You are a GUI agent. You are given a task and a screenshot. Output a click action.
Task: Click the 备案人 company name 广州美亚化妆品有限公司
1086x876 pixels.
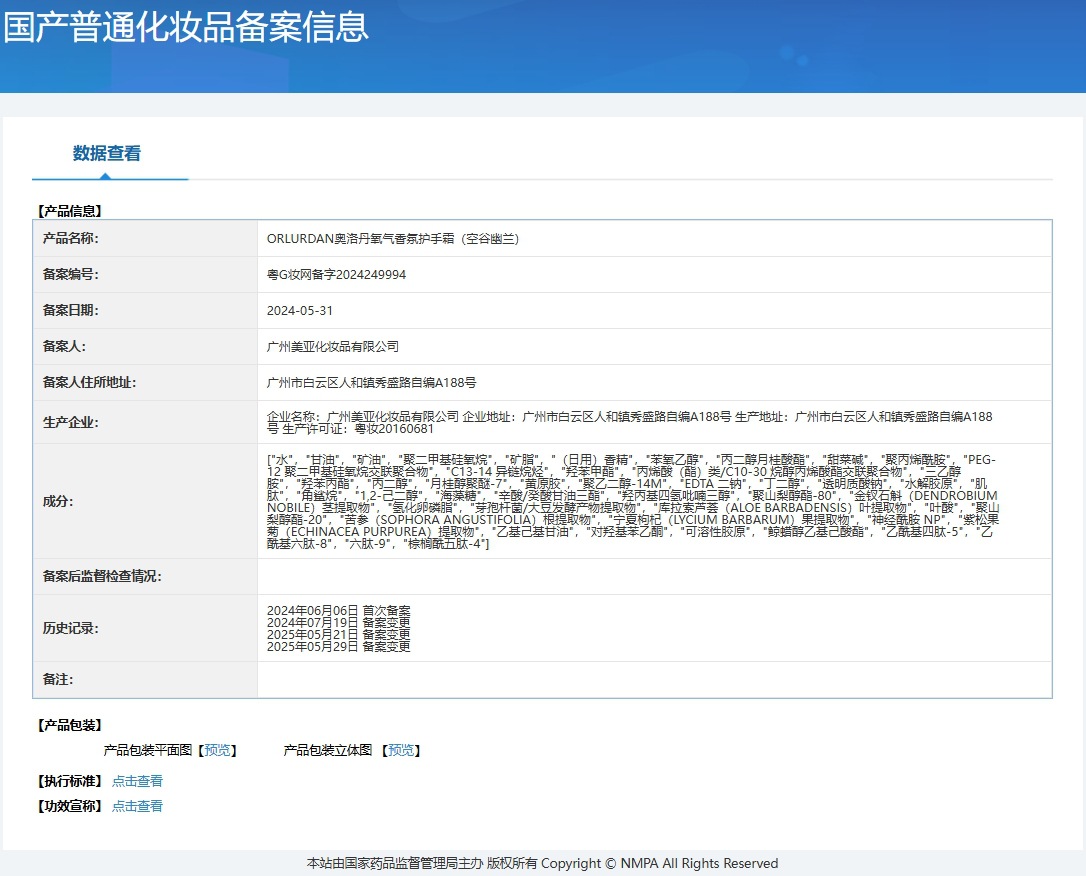pos(333,346)
